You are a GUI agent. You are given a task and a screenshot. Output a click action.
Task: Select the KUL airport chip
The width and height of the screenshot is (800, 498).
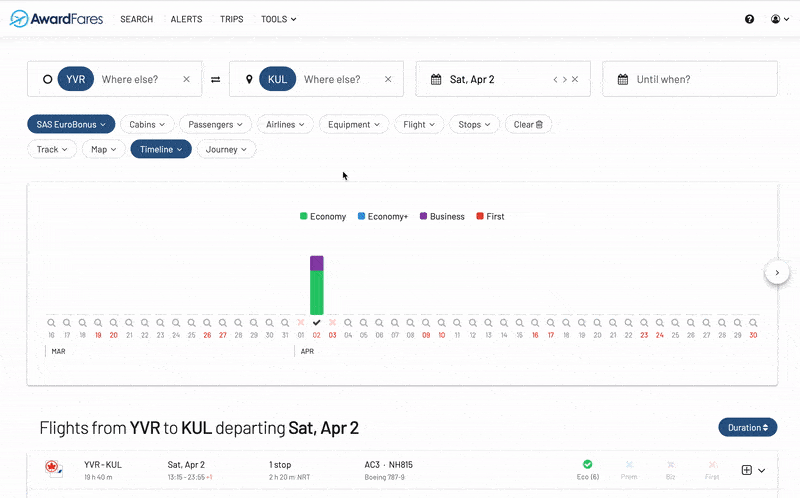pos(278,79)
